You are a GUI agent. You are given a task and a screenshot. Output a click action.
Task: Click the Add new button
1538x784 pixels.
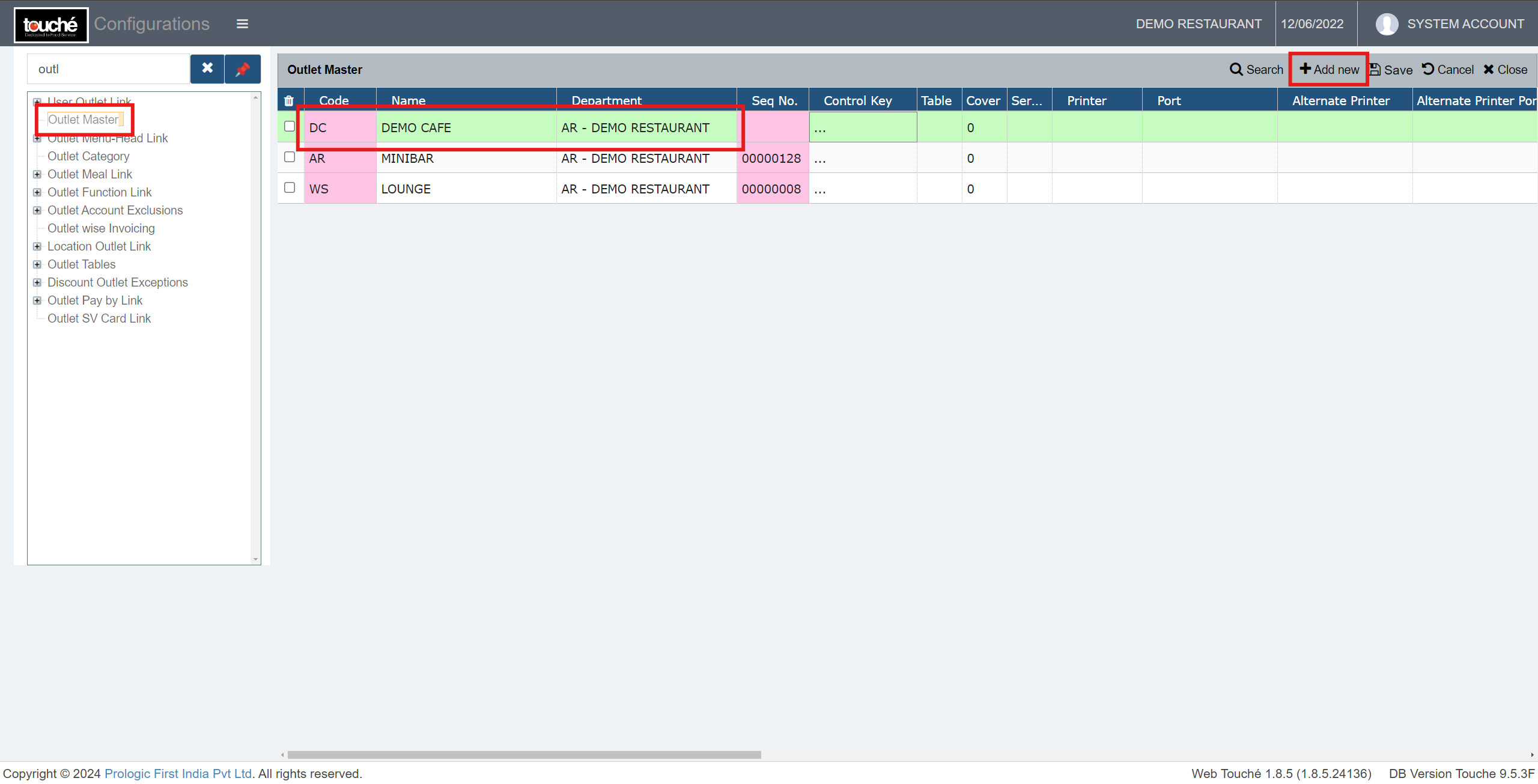tap(1329, 70)
